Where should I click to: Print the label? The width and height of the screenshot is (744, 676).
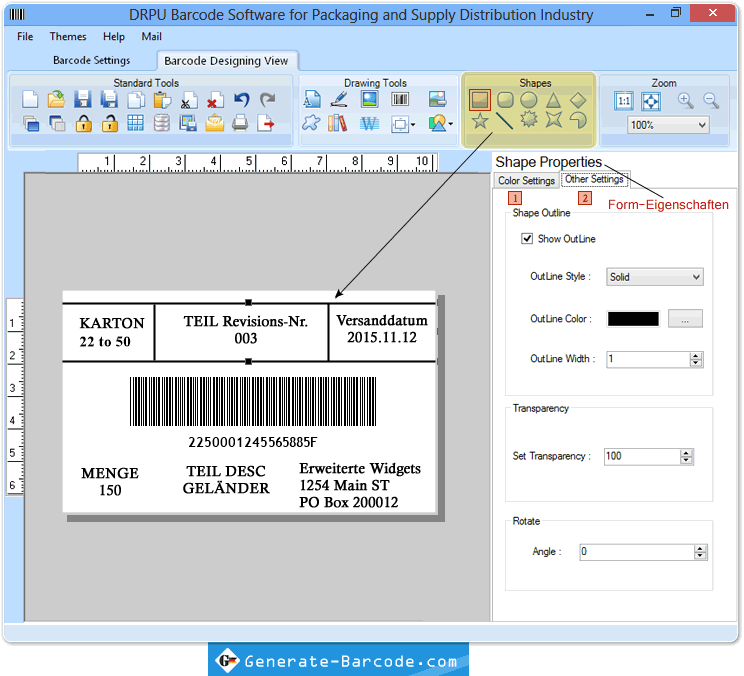pyautogui.click(x=241, y=123)
